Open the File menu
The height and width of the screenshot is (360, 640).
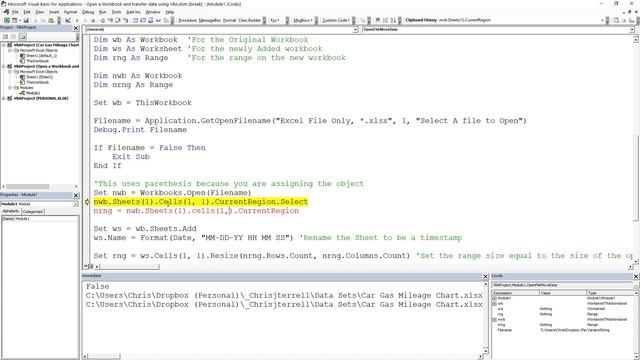pos(15,12)
